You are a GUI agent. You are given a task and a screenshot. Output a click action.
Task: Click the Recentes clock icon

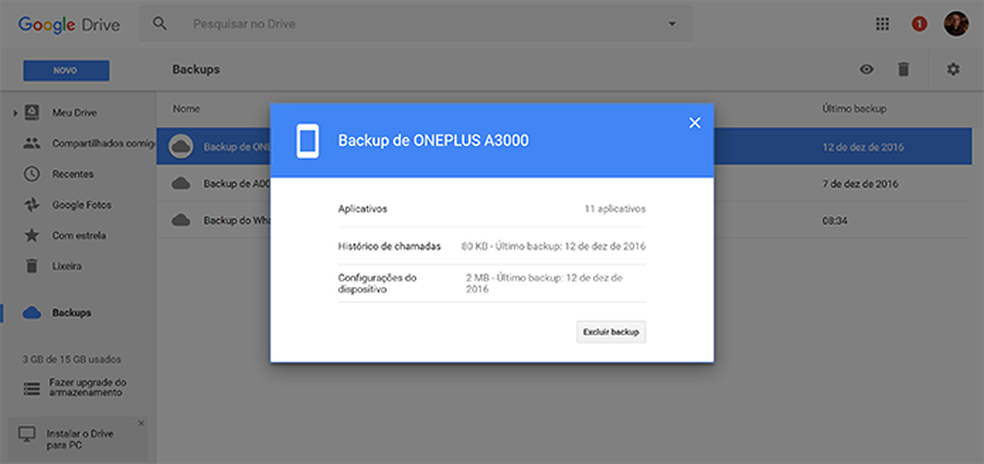pyautogui.click(x=31, y=174)
